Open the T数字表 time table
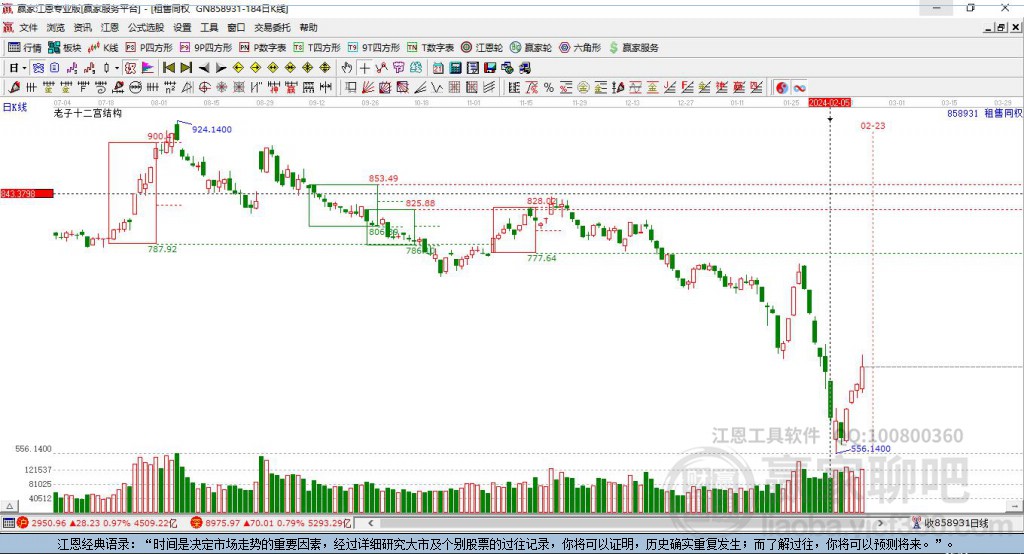The height and width of the screenshot is (554, 1024). [x=430, y=48]
